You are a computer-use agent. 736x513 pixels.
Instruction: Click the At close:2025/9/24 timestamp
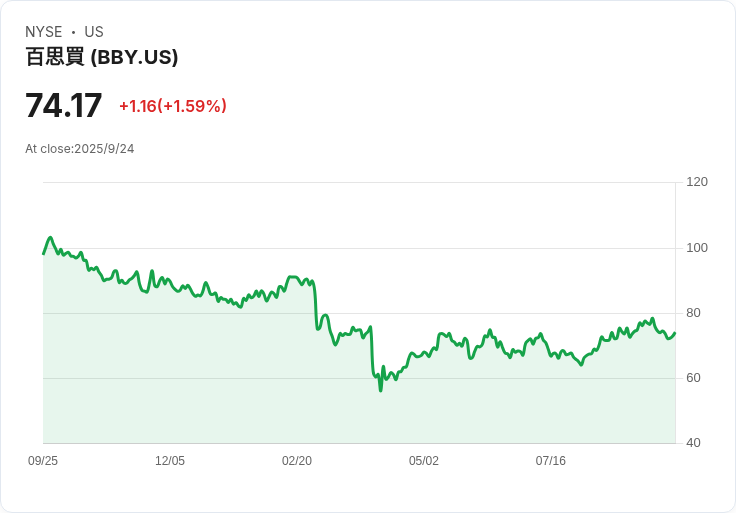[80, 149]
